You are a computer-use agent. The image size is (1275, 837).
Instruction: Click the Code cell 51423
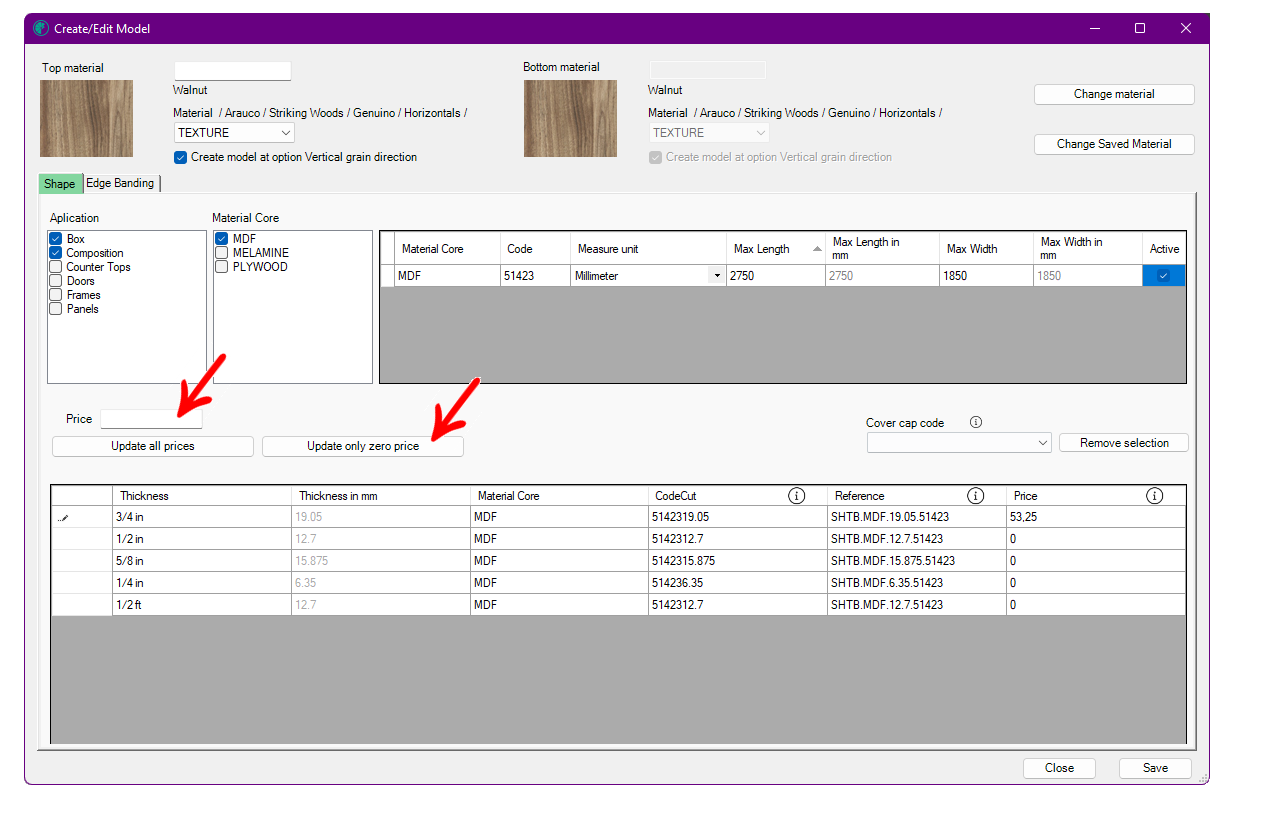(535, 276)
